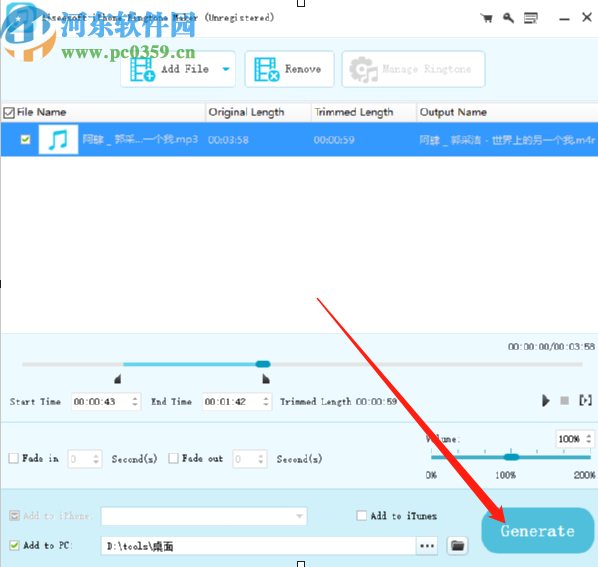Click the trim start marker
The image size is (598, 567).
pos(118,379)
